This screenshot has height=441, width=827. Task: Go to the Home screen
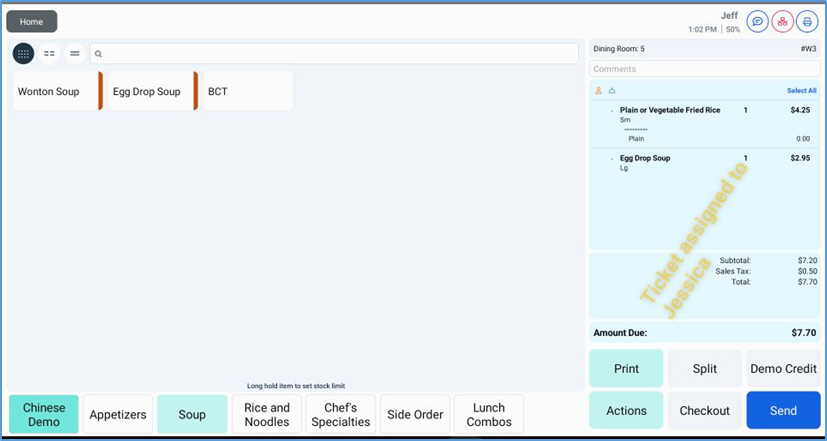(x=31, y=21)
